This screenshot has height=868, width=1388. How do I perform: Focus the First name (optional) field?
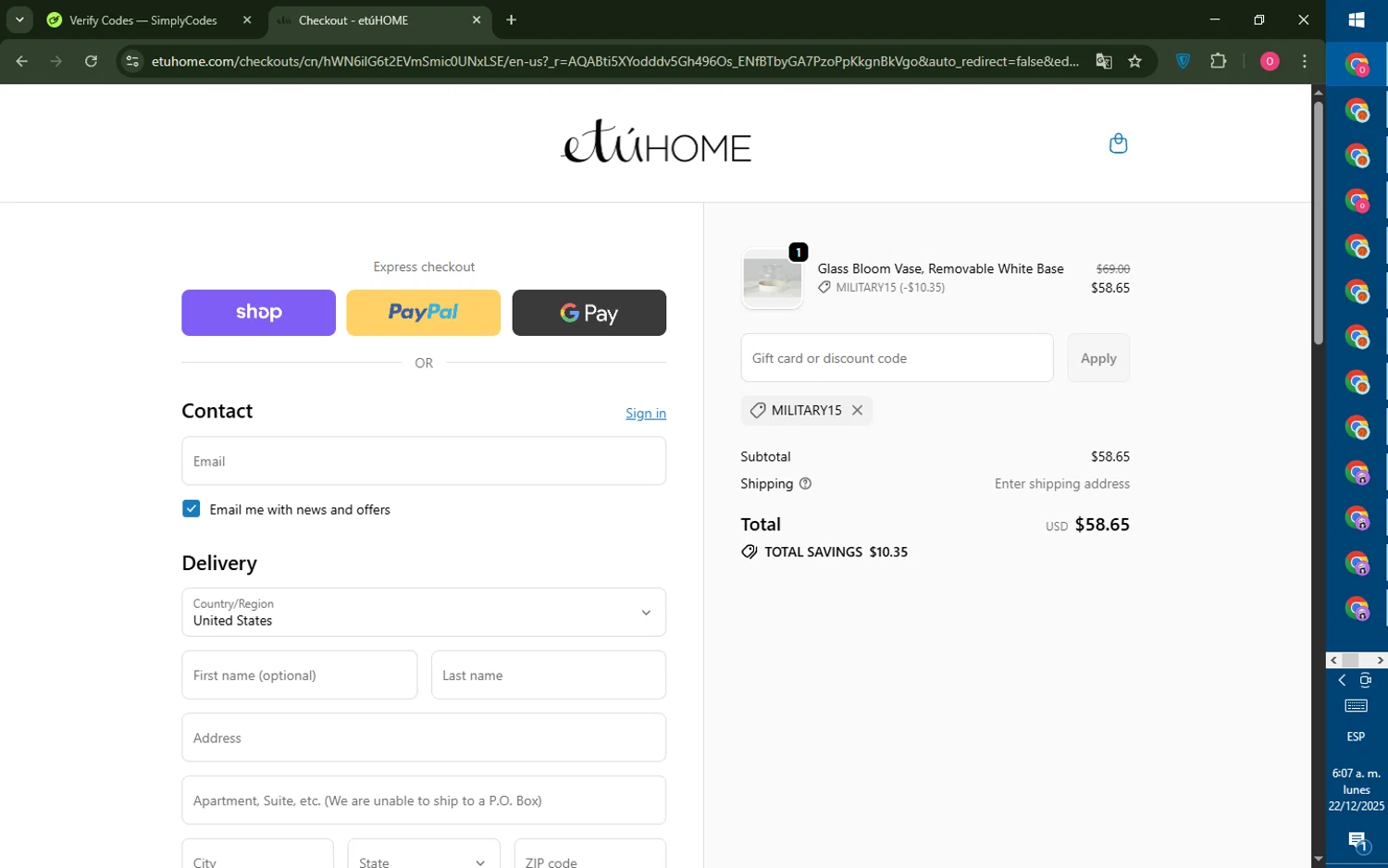pyautogui.click(x=299, y=675)
